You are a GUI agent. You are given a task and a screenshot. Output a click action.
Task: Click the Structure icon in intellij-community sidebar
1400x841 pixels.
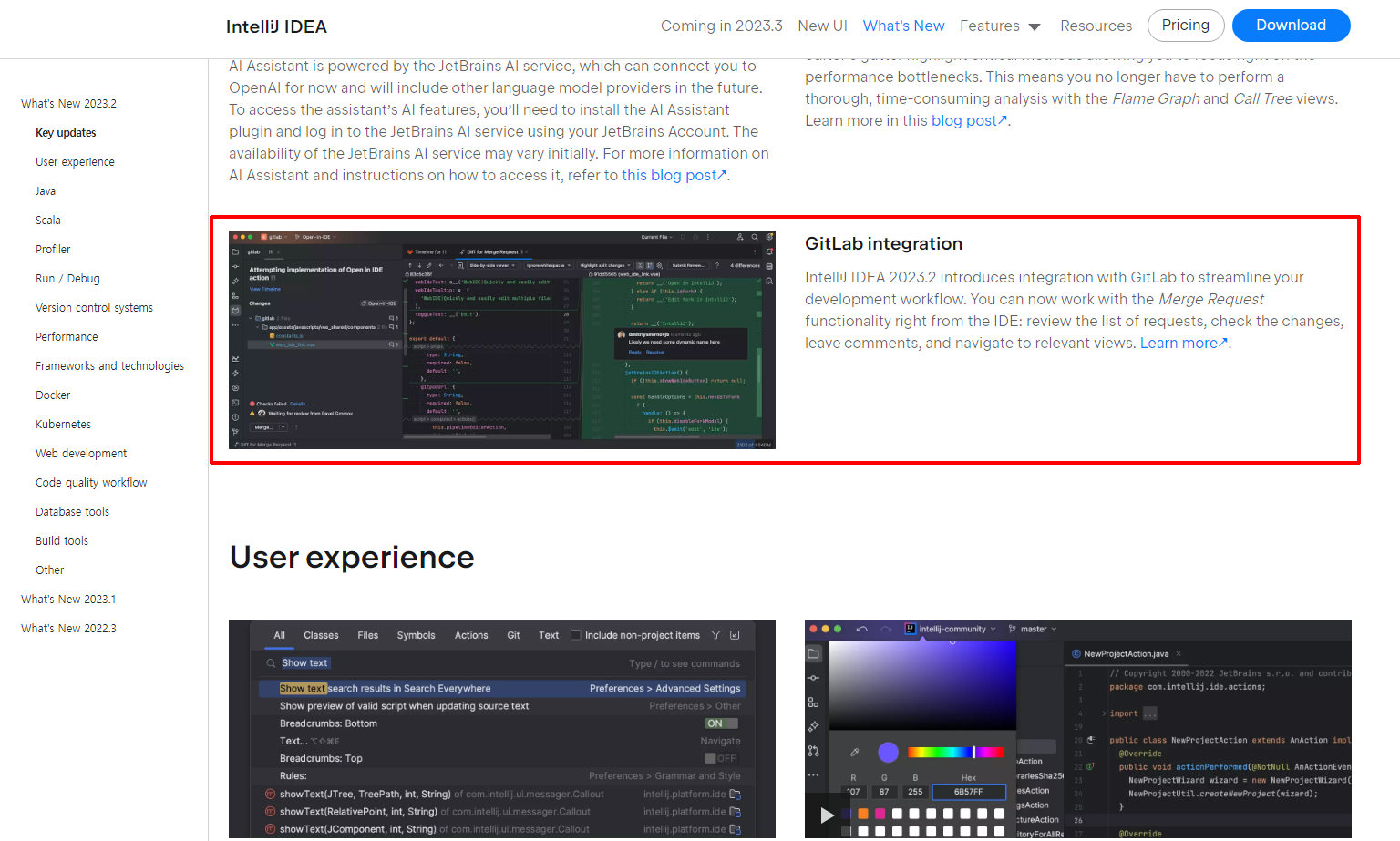click(813, 702)
